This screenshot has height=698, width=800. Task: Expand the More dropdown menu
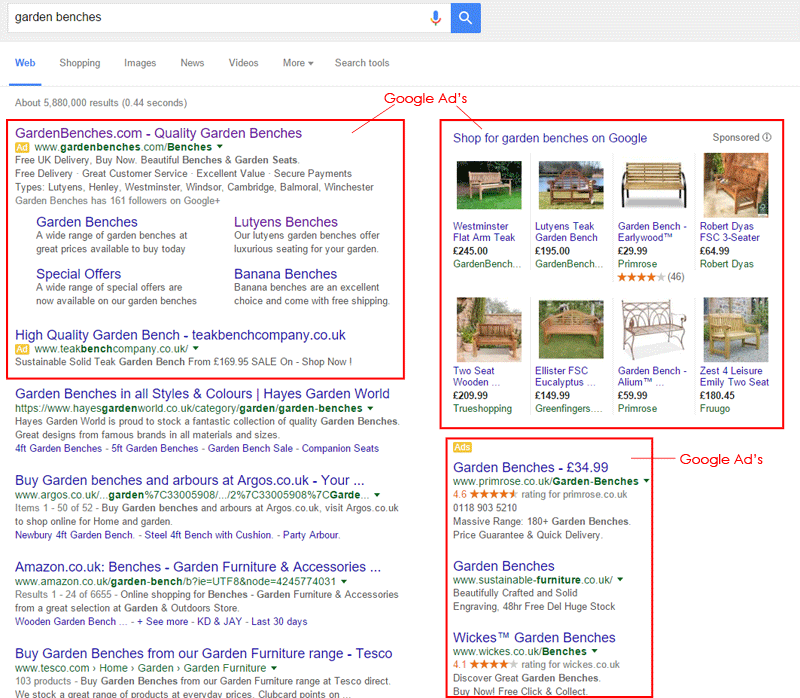point(298,63)
